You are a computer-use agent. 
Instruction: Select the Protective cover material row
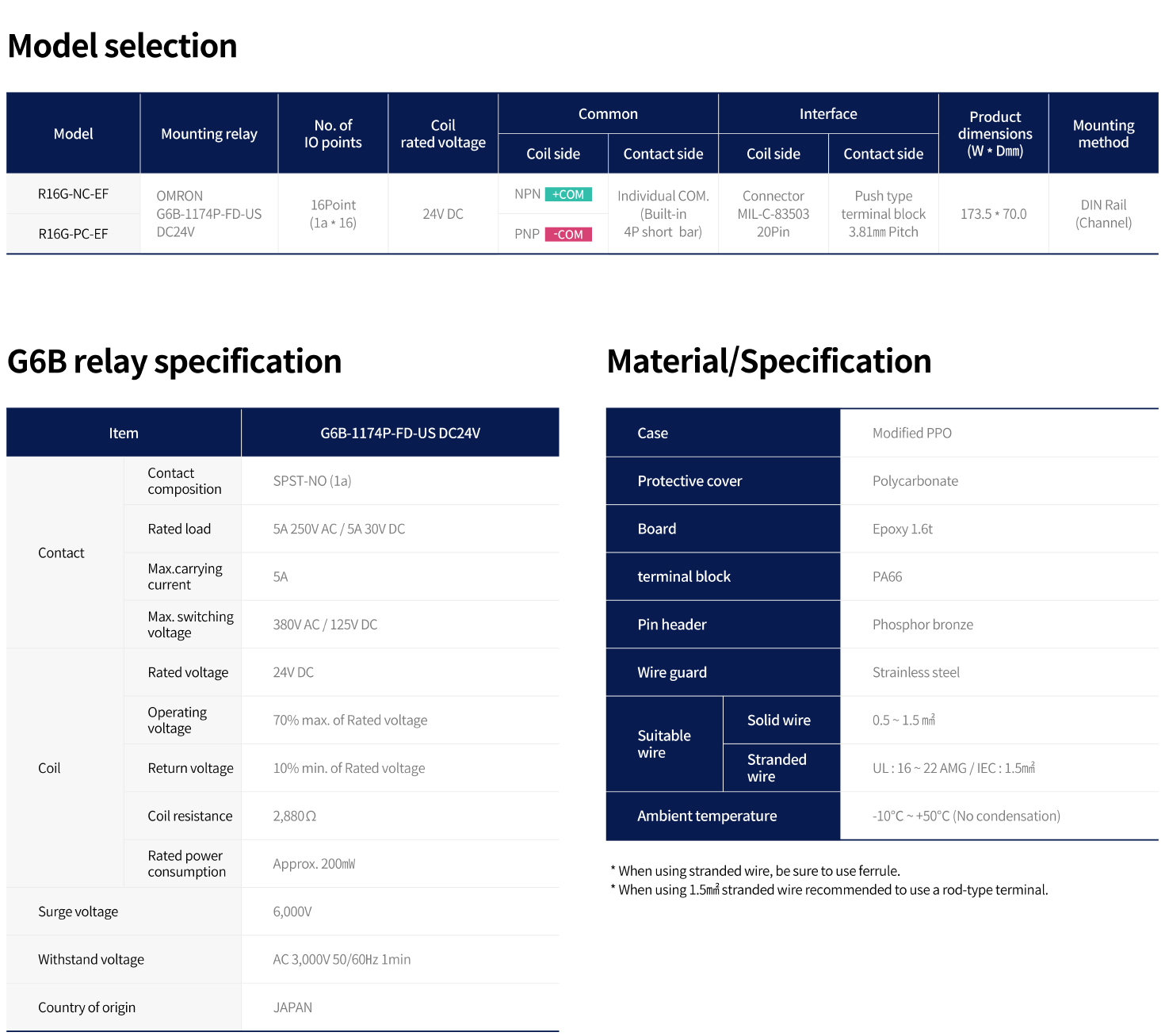(x=689, y=481)
